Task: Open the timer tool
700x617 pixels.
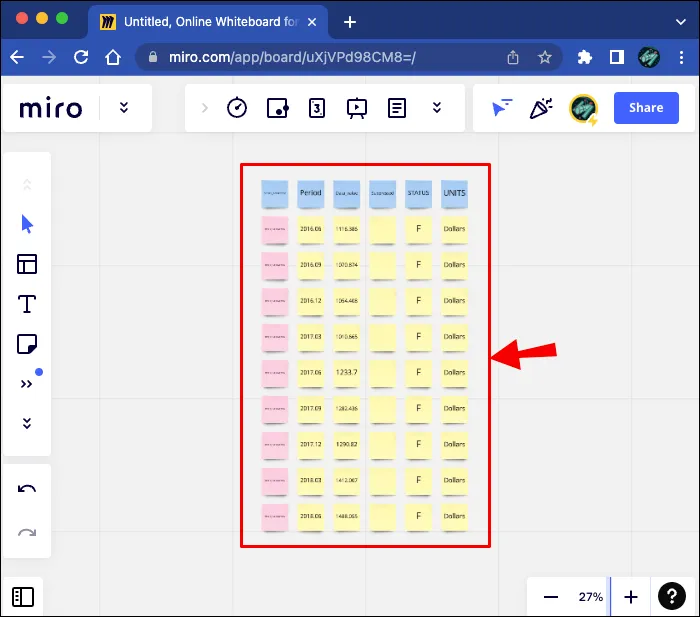Action: coord(237,108)
